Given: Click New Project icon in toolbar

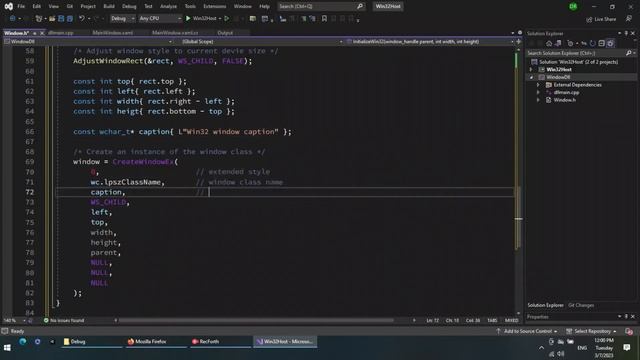Looking at the screenshot, I should 39,18.
